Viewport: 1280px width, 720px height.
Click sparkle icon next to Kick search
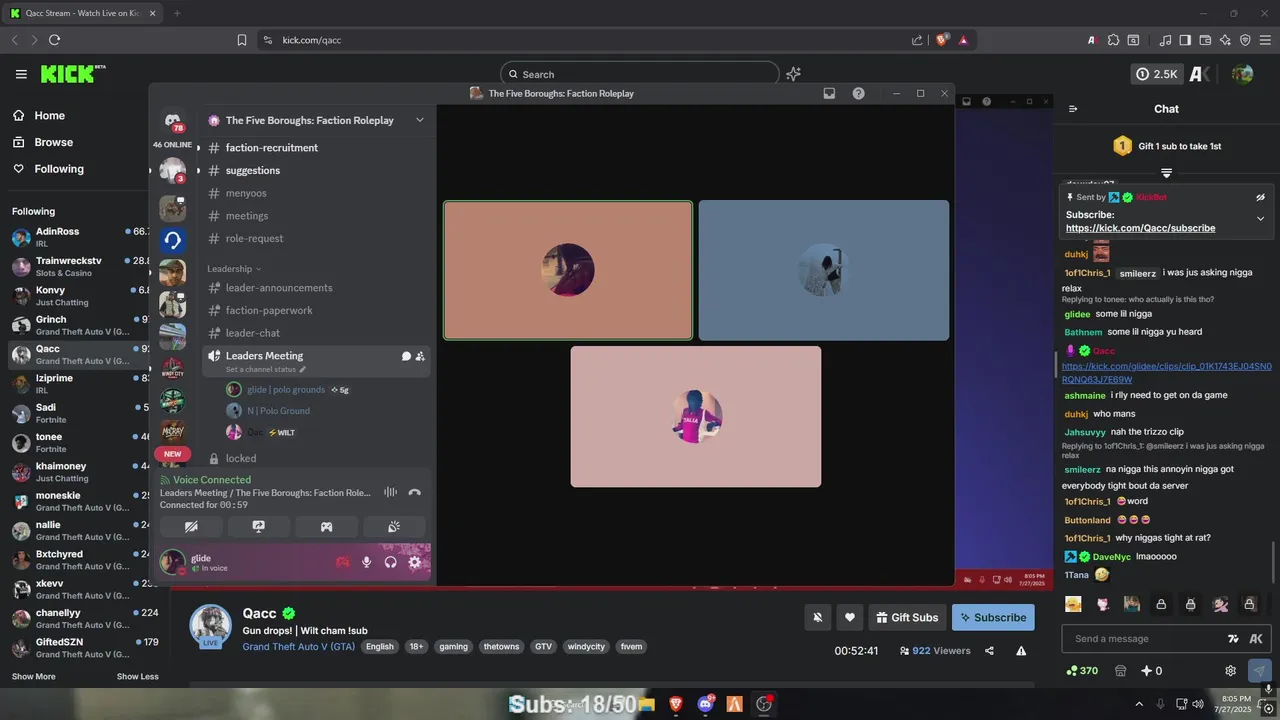click(793, 74)
